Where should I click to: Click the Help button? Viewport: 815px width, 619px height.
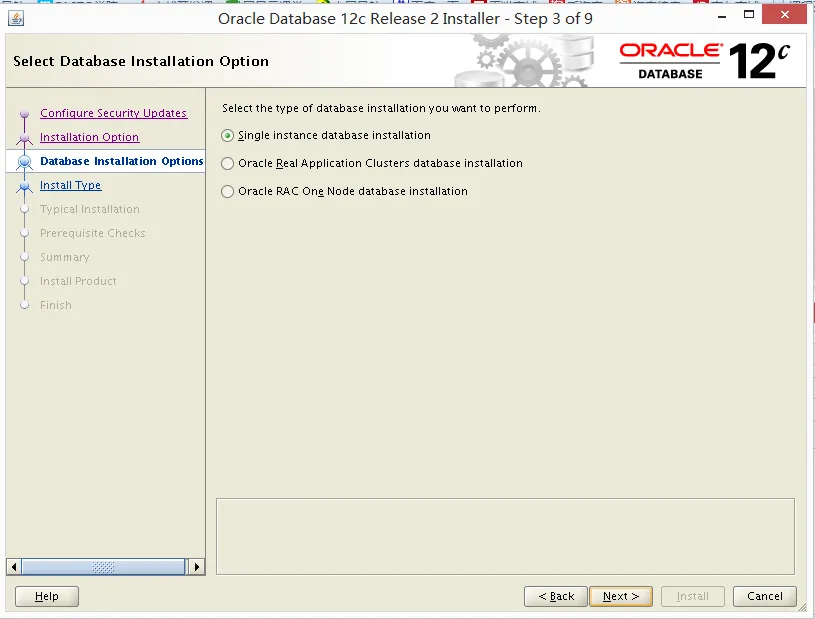(x=47, y=596)
